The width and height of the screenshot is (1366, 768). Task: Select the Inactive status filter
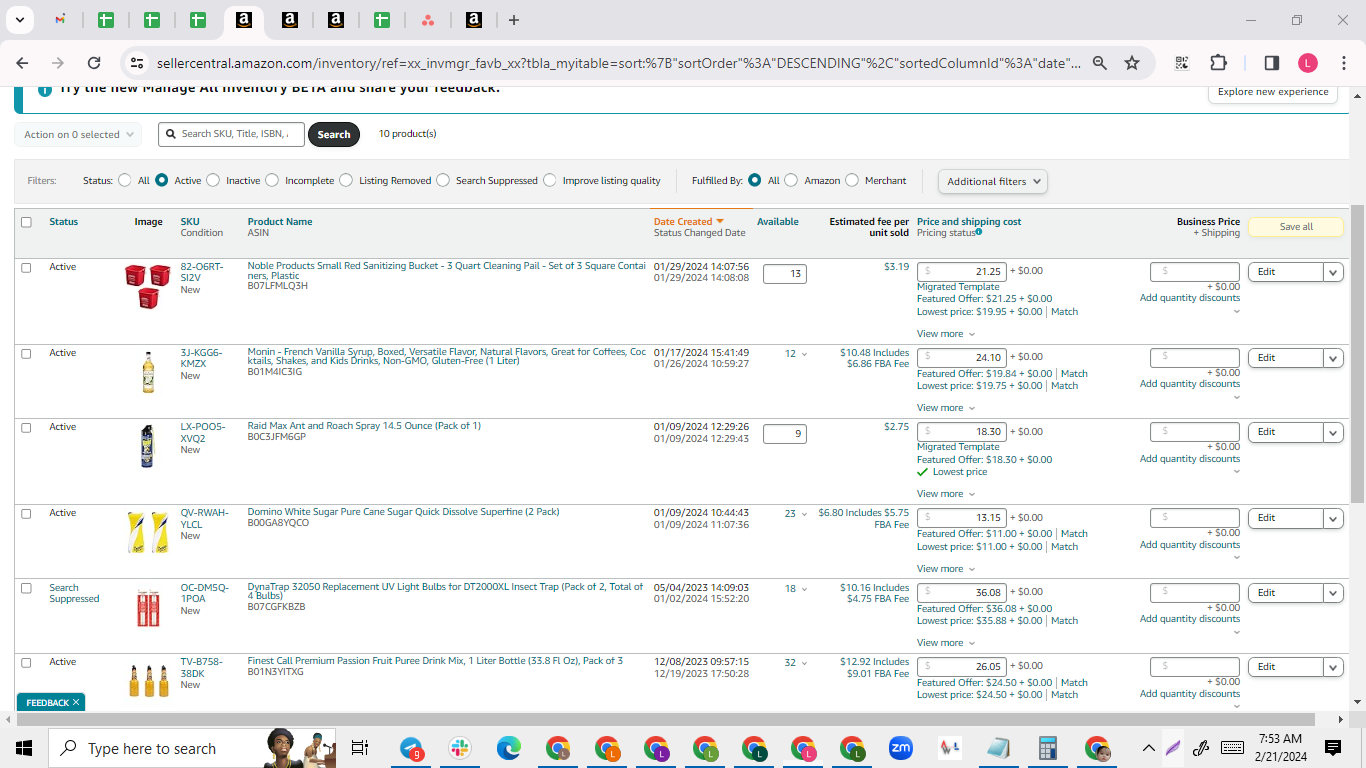point(213,181)
